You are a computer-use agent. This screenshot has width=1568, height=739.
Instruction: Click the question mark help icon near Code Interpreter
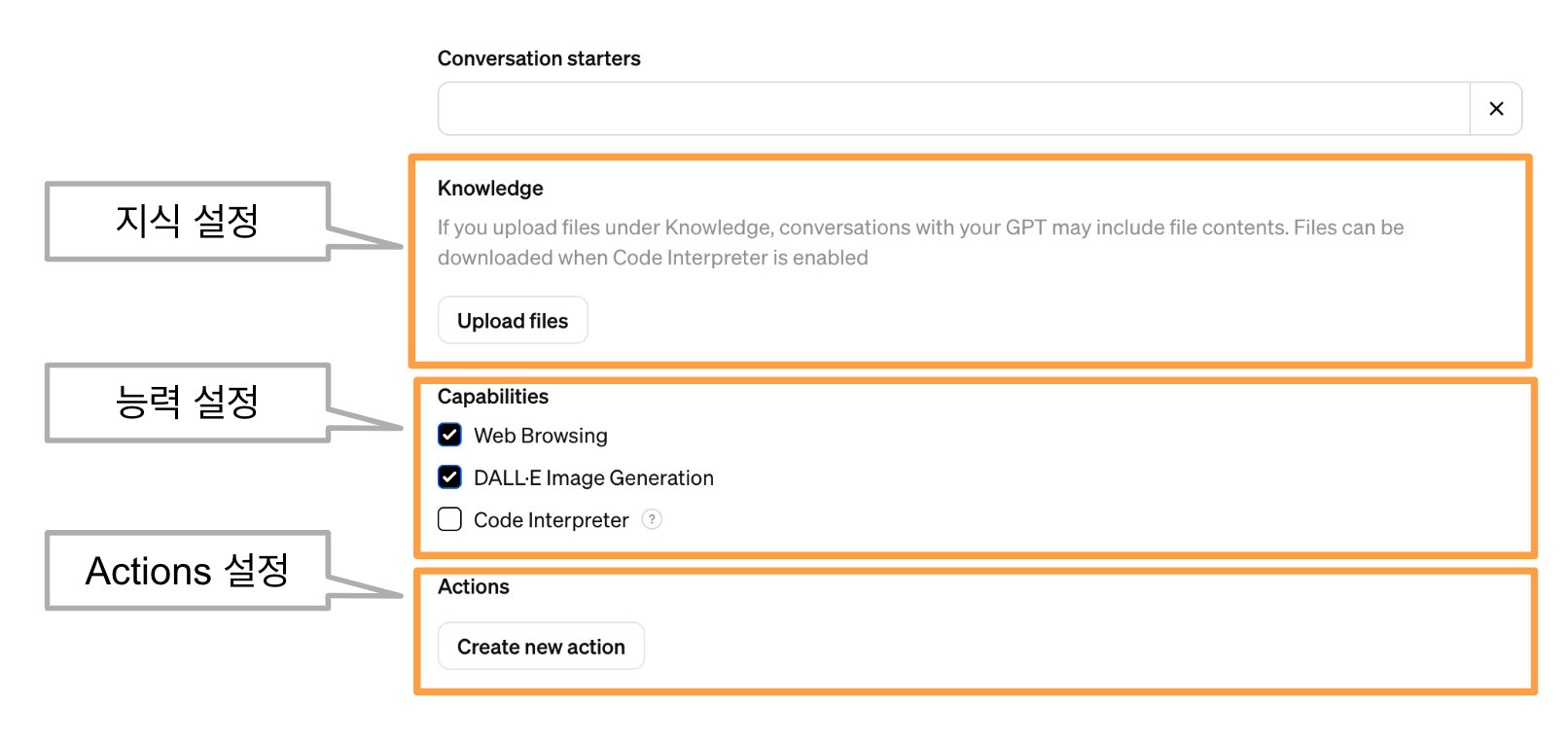652,519
